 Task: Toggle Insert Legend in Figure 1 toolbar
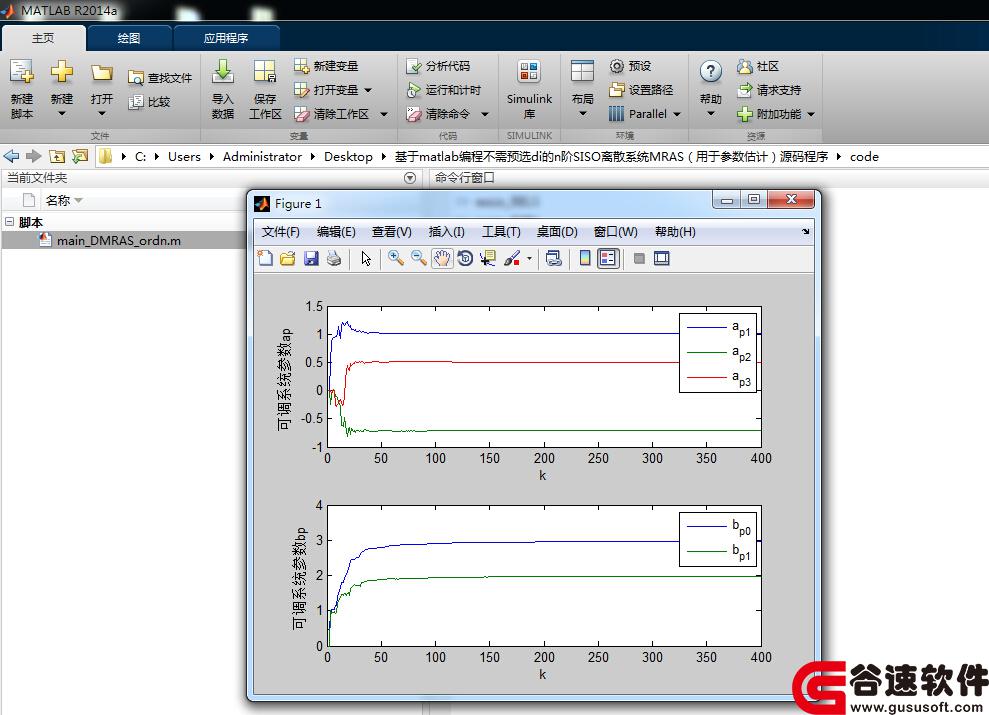click(x=608, y=258)
